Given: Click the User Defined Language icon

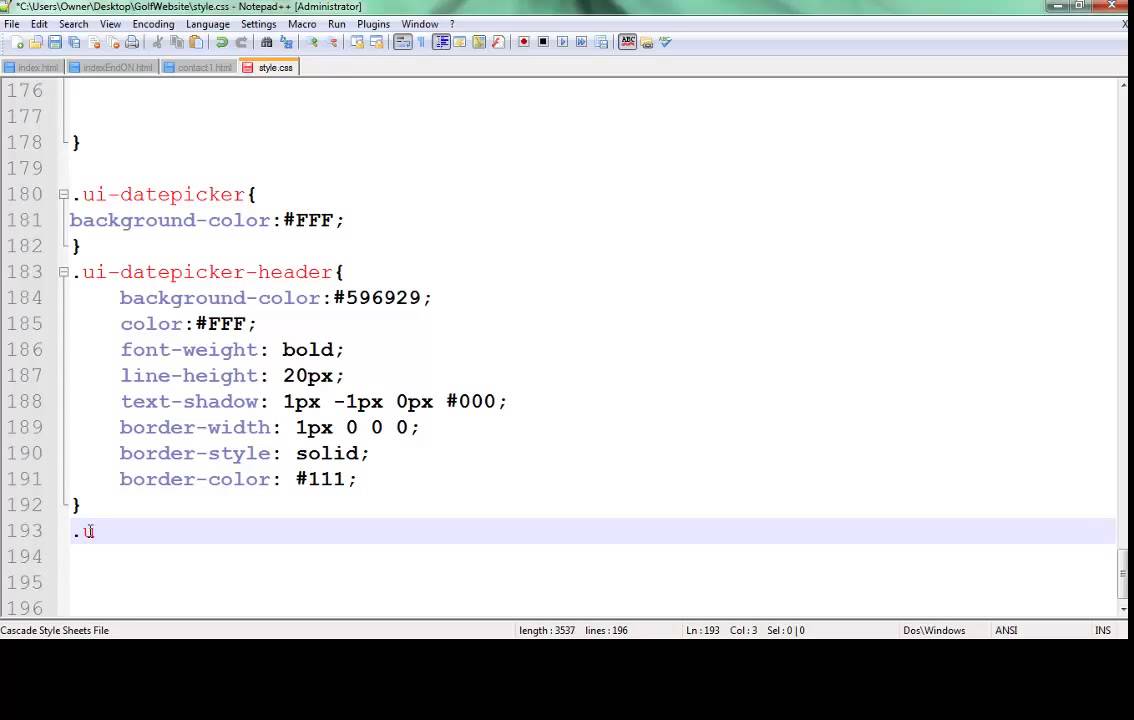Looking at the screenshot, I should 460,43.
